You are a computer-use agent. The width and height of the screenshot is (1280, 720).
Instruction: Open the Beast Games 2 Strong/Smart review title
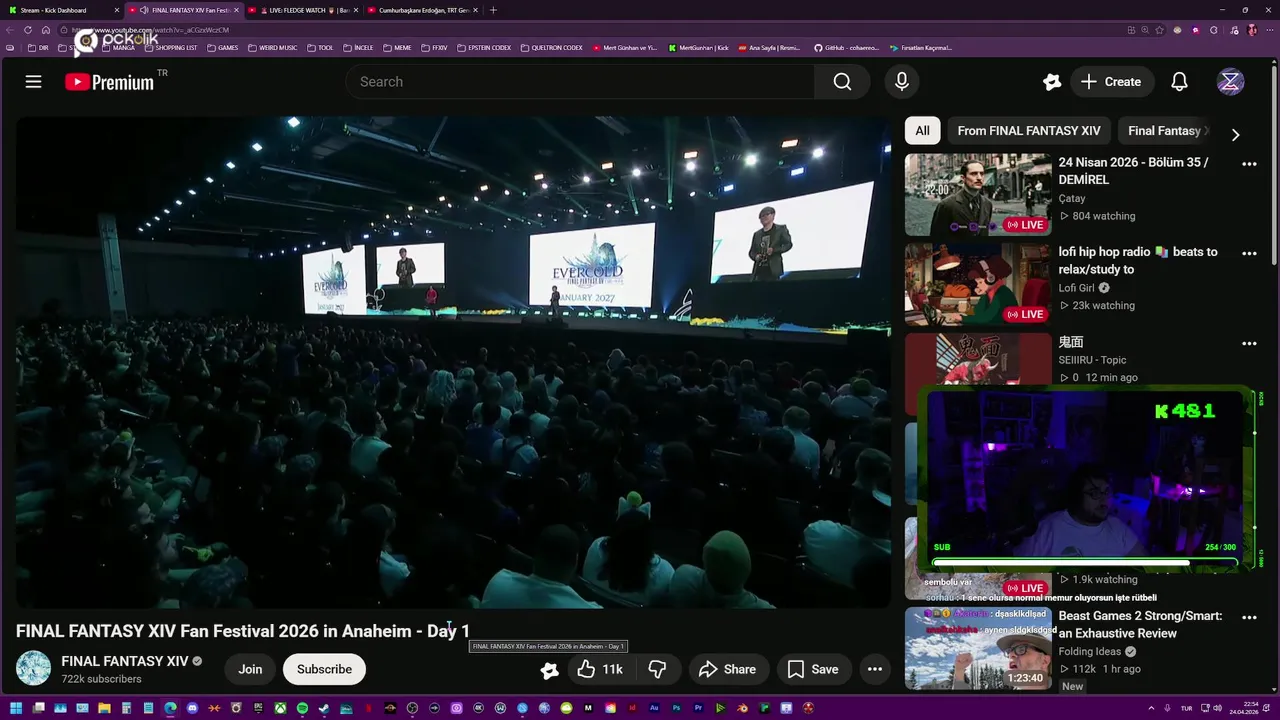click(x=1140, y=625)
